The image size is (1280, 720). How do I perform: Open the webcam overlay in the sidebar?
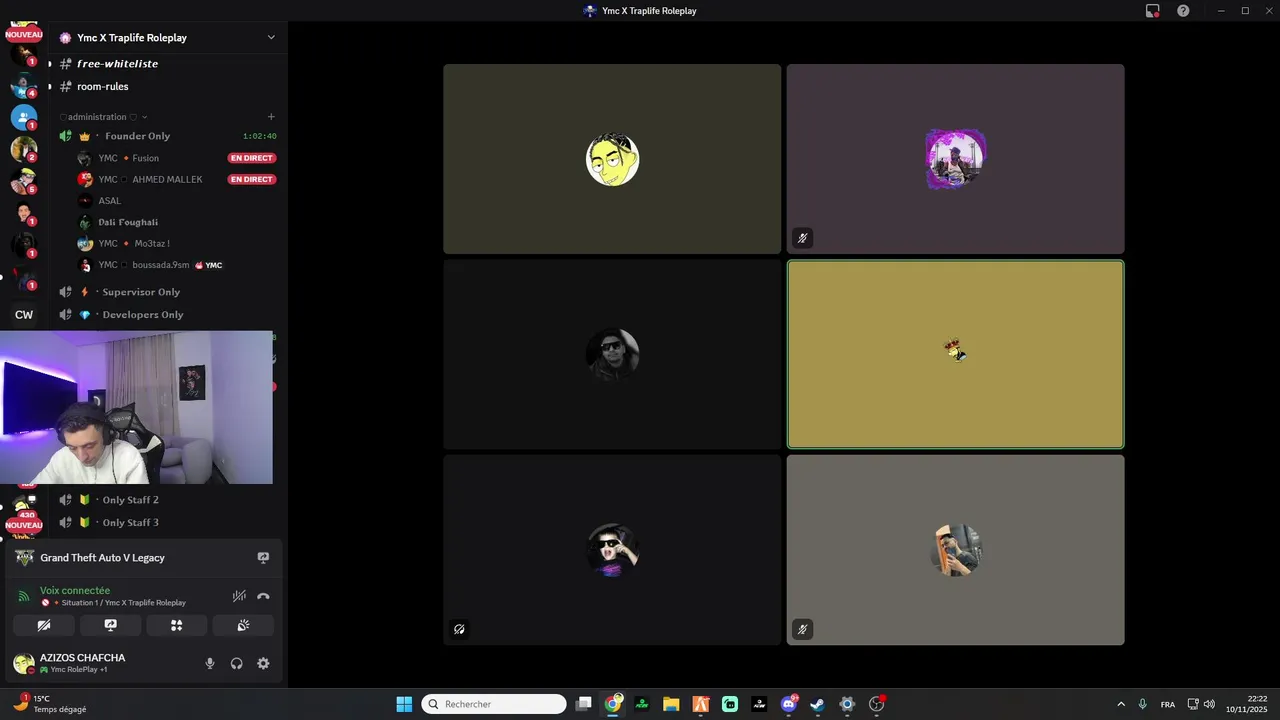click(x=136, y=408)
